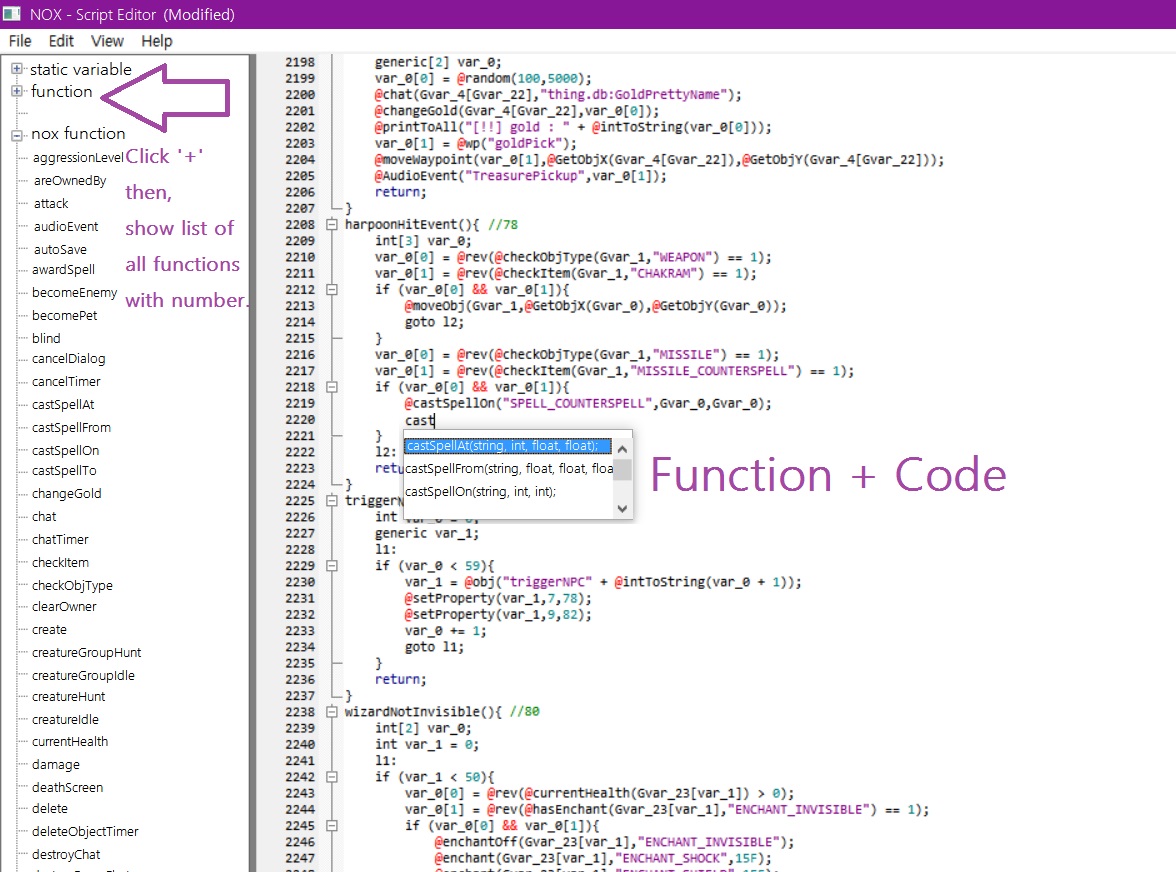Select blind in function list
The width and height of the screenshot is (1176, 872).
[x=46, y=338]
